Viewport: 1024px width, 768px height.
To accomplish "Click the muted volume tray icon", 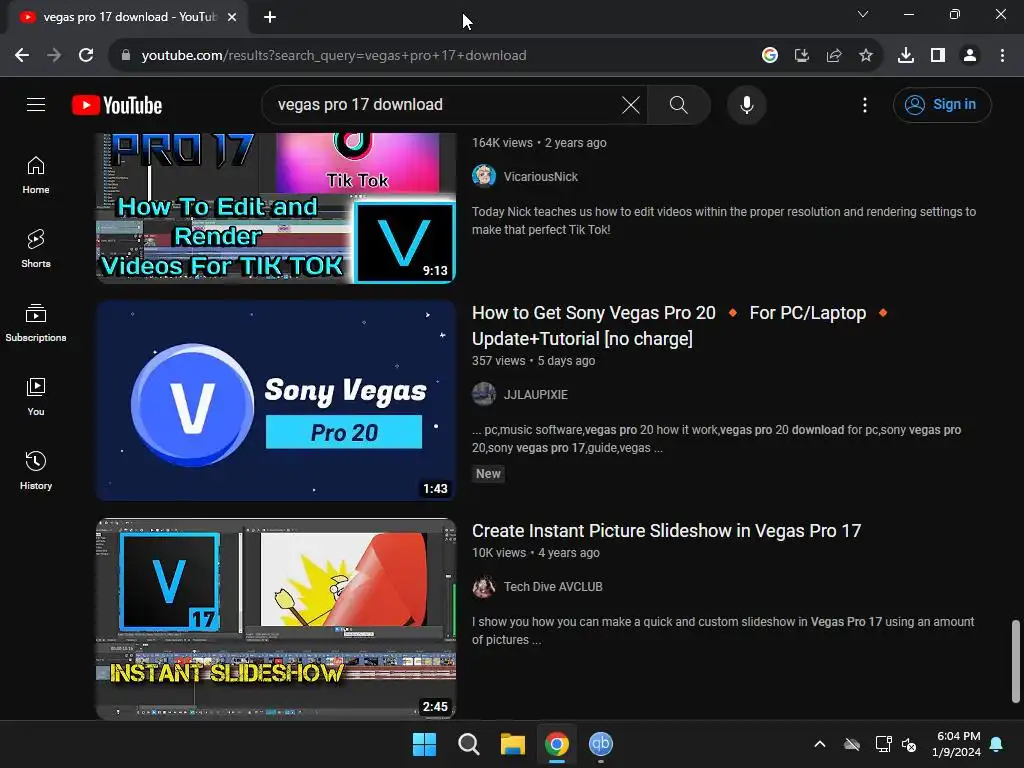I will (908, 744).
